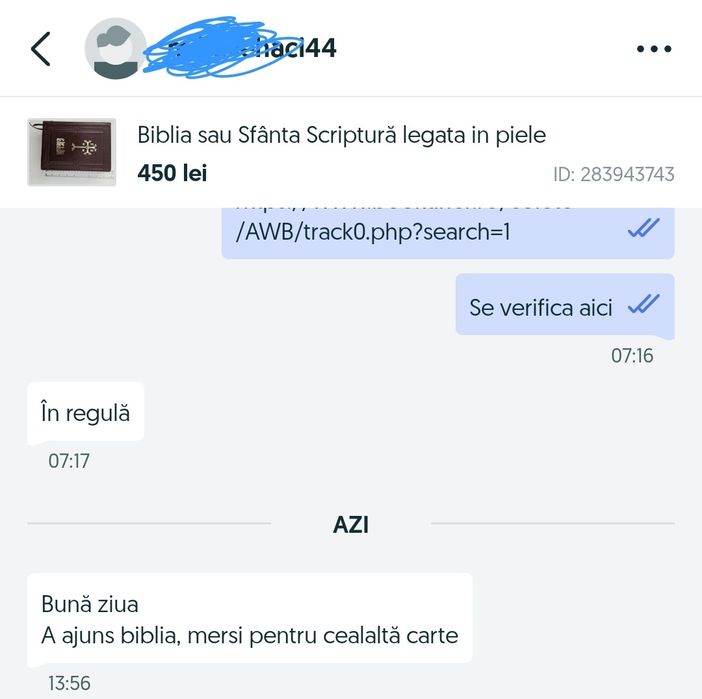Tap the 450 lei price
This screenshot has width=702, height=699.
point(172,173)
